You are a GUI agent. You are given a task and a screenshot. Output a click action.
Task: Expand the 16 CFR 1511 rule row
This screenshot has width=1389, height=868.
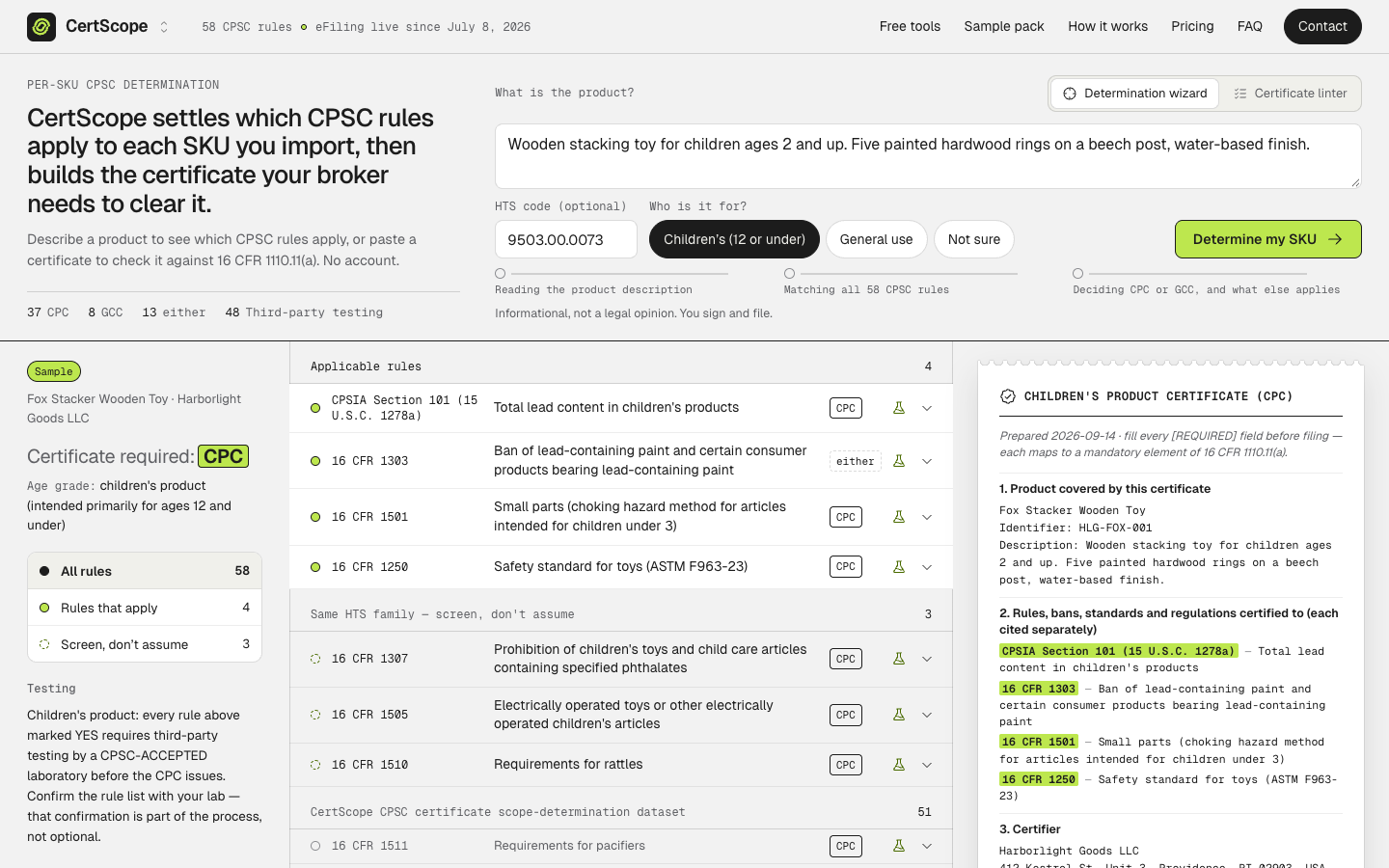pyautogui.click(x=927, y=846)
